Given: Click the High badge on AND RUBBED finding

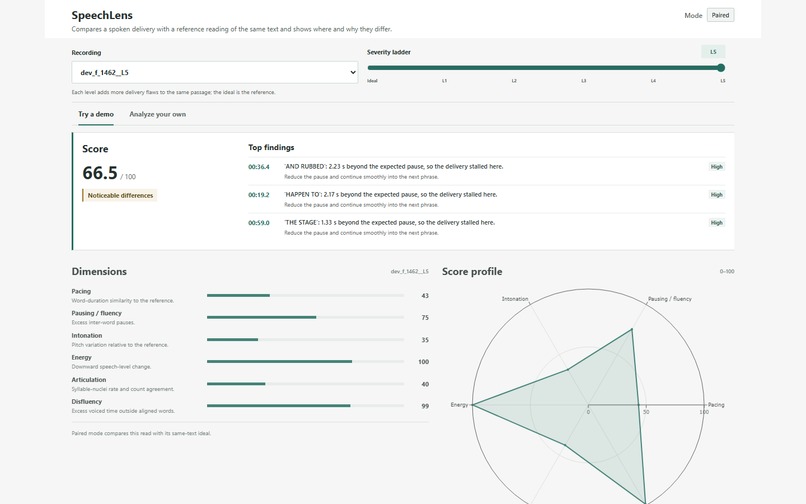Looking at the screenshot, I should [x=717, y=167].
